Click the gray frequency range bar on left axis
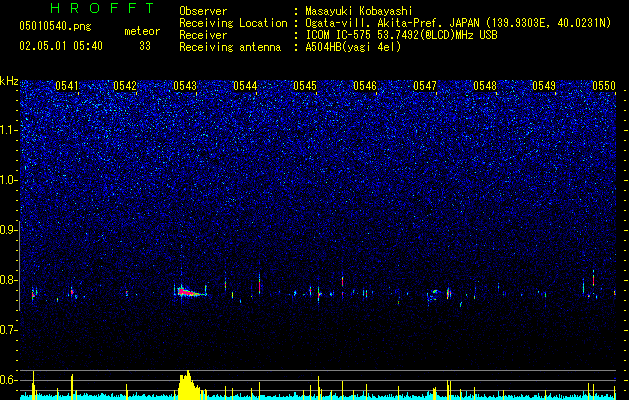Screen dimensions: 629x400 click(20, 266)
